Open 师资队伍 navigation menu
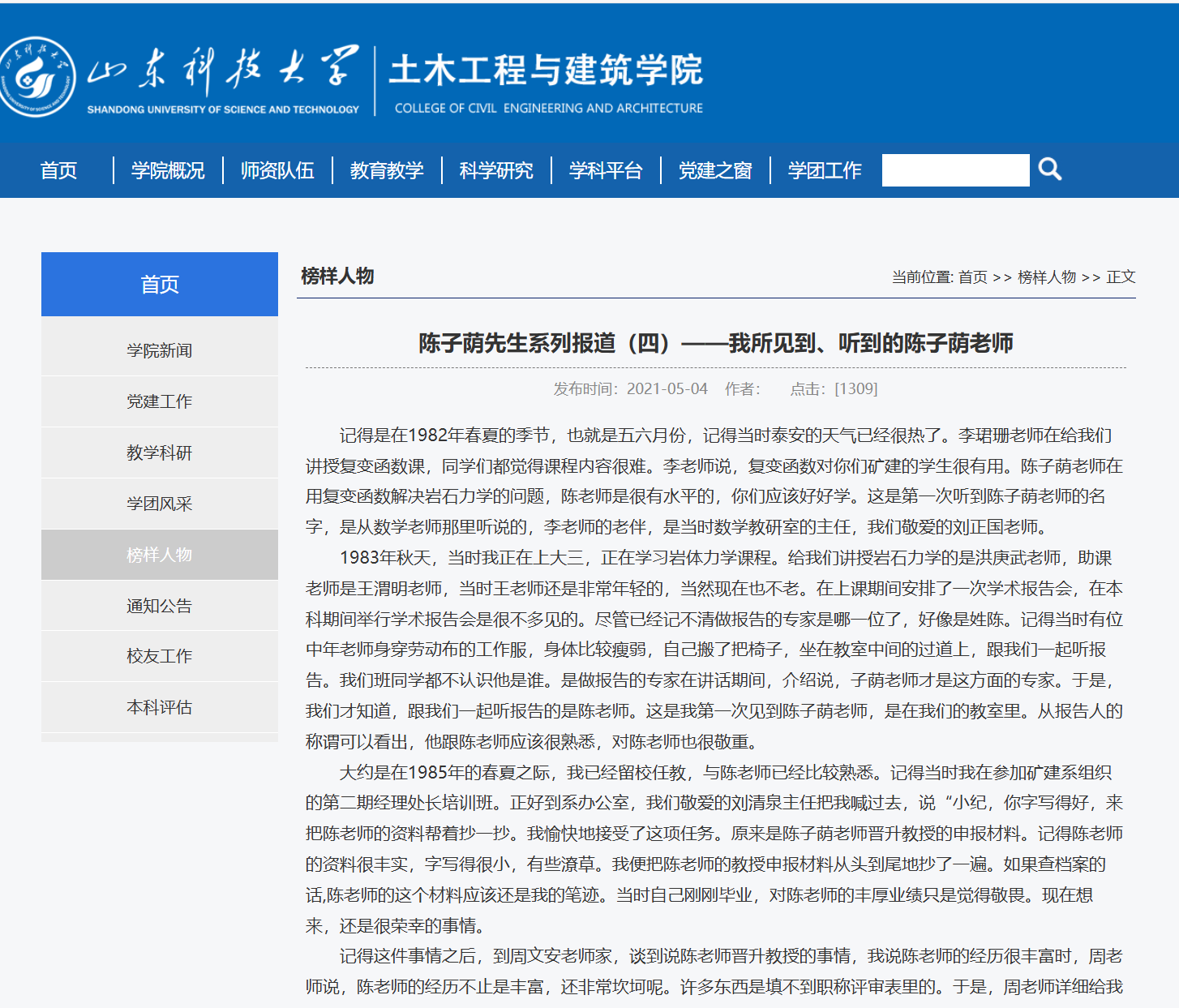The image size is (1179, 1008). click(x=277, y=170)
